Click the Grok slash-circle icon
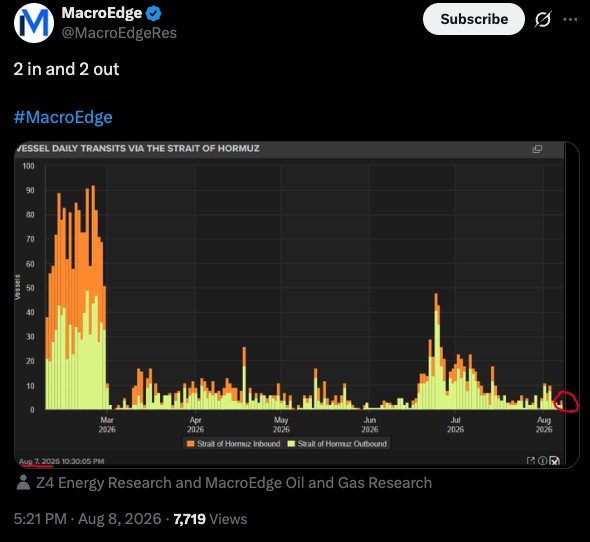The image size is (590, 542). pyautogui.click(x=543, y=19)
